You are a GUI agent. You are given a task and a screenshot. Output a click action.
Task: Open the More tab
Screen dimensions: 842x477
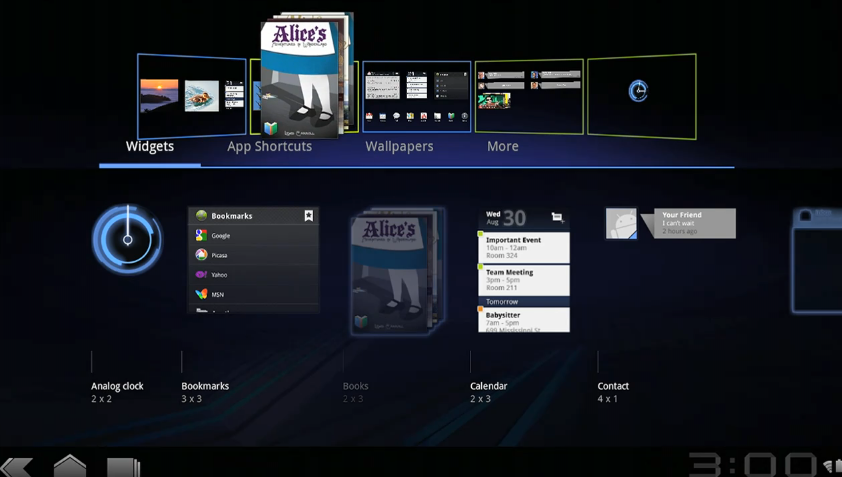point(503,146)
